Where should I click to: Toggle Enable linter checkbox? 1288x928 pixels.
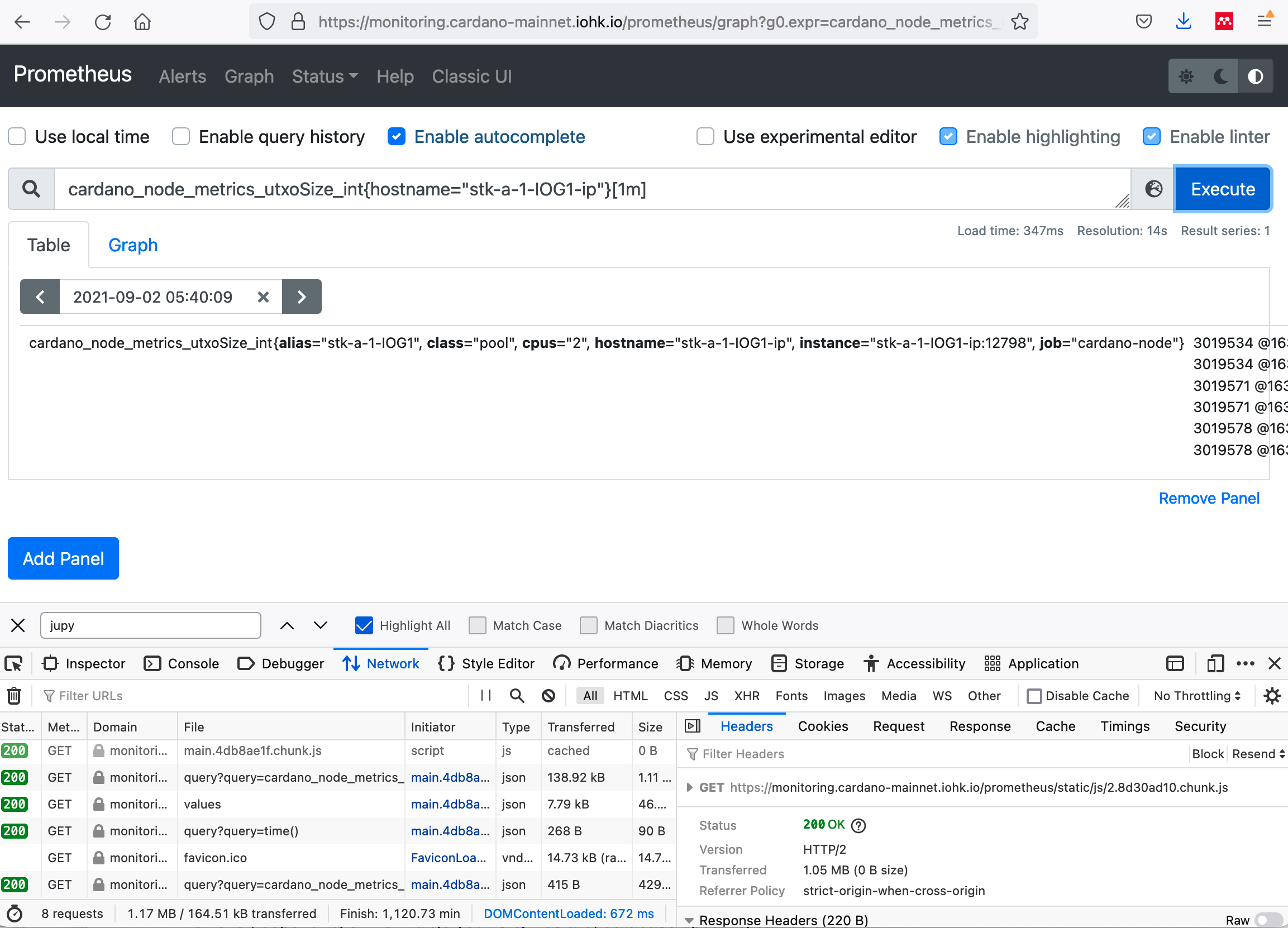(1151, 136)
